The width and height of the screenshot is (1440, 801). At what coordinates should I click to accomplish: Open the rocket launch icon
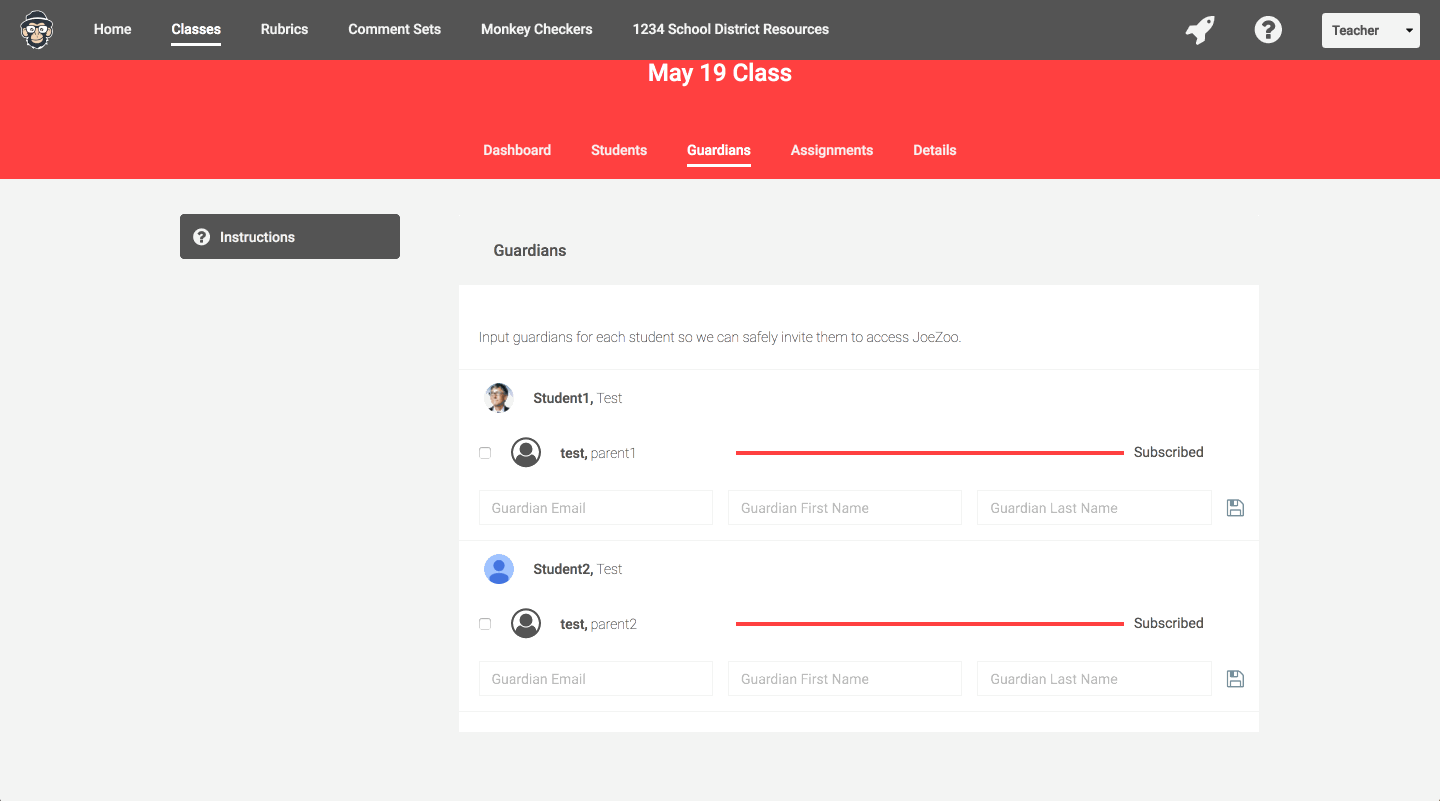coord(1200,30)
